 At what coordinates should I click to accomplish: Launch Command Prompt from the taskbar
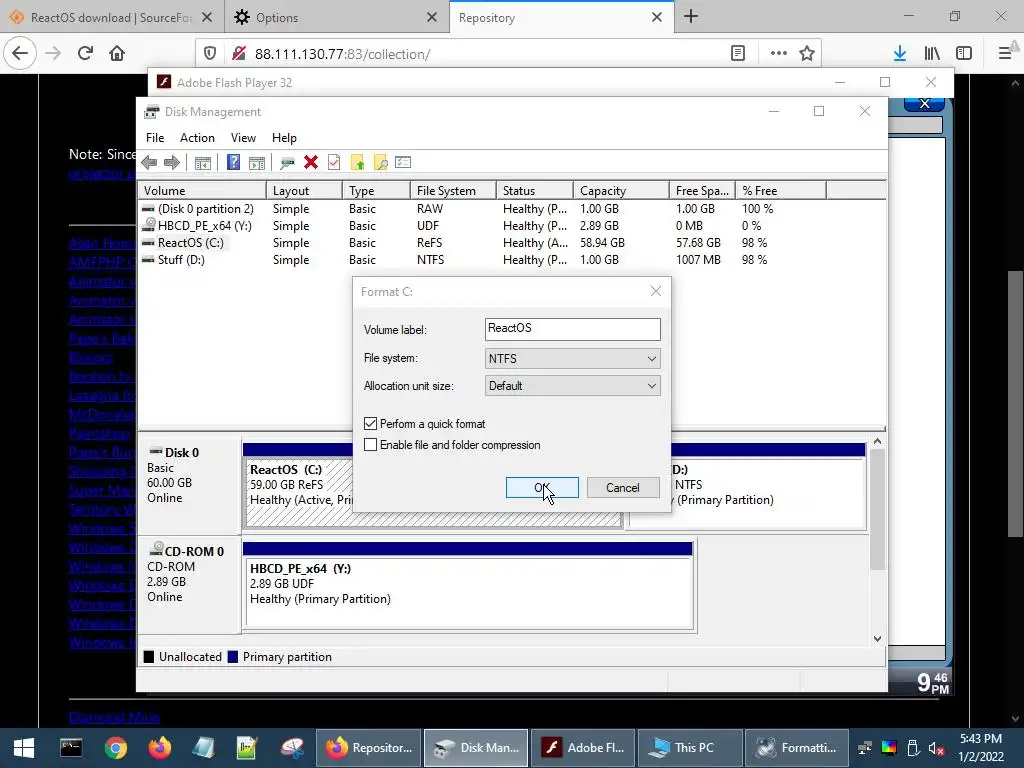(71, 748)
